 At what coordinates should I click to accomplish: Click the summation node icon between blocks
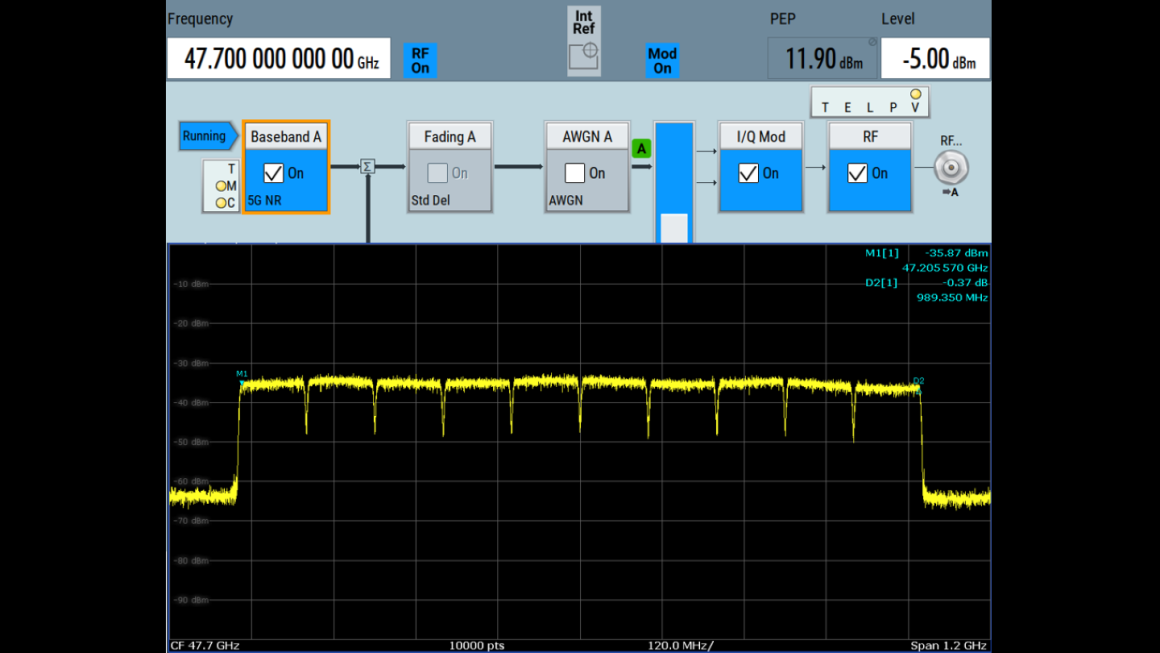point(367,167)
